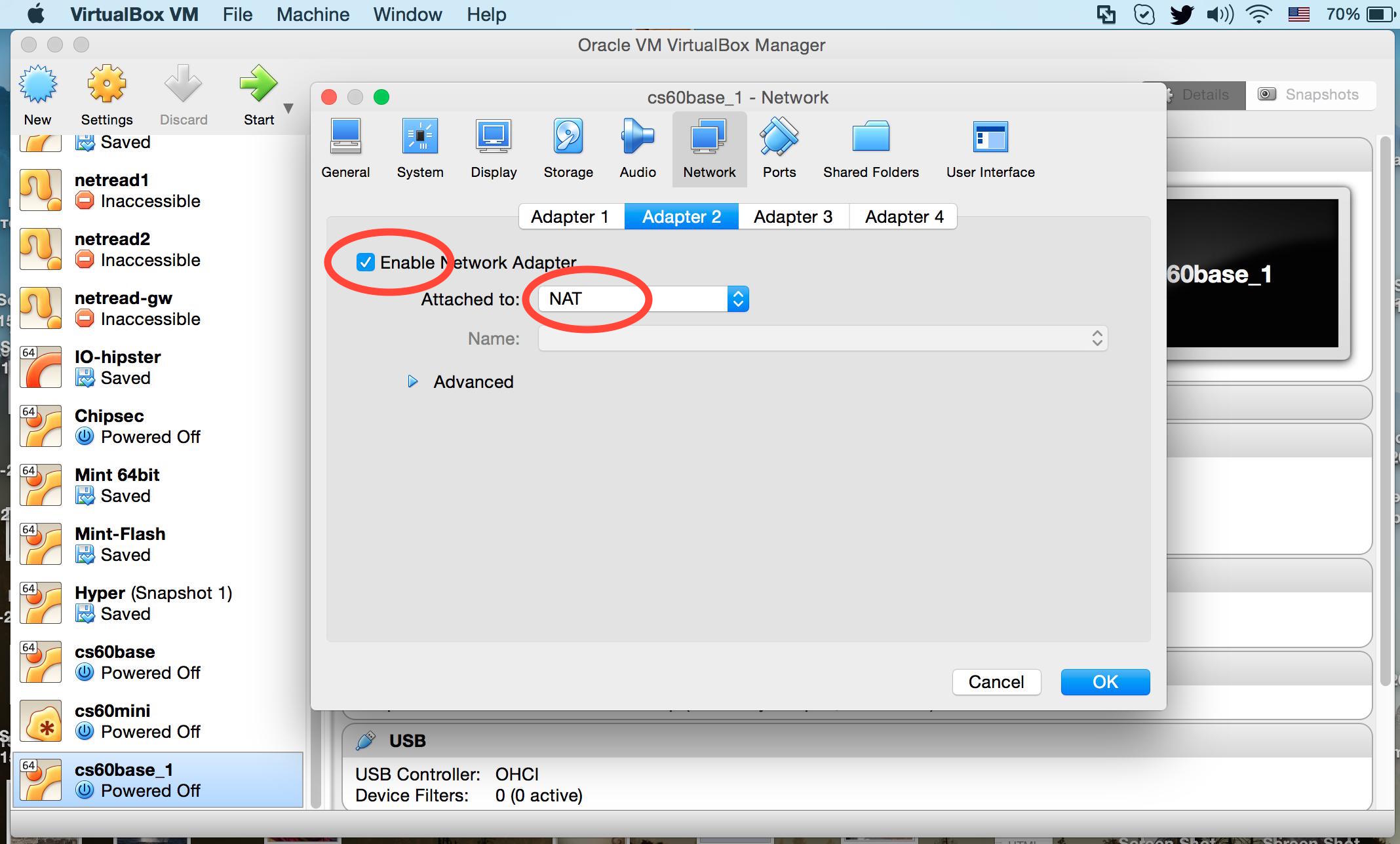This screenshot has height=844, width=1400.
Task: Open the Attached to NAT dropdown
Action: [x=643, y=299]
